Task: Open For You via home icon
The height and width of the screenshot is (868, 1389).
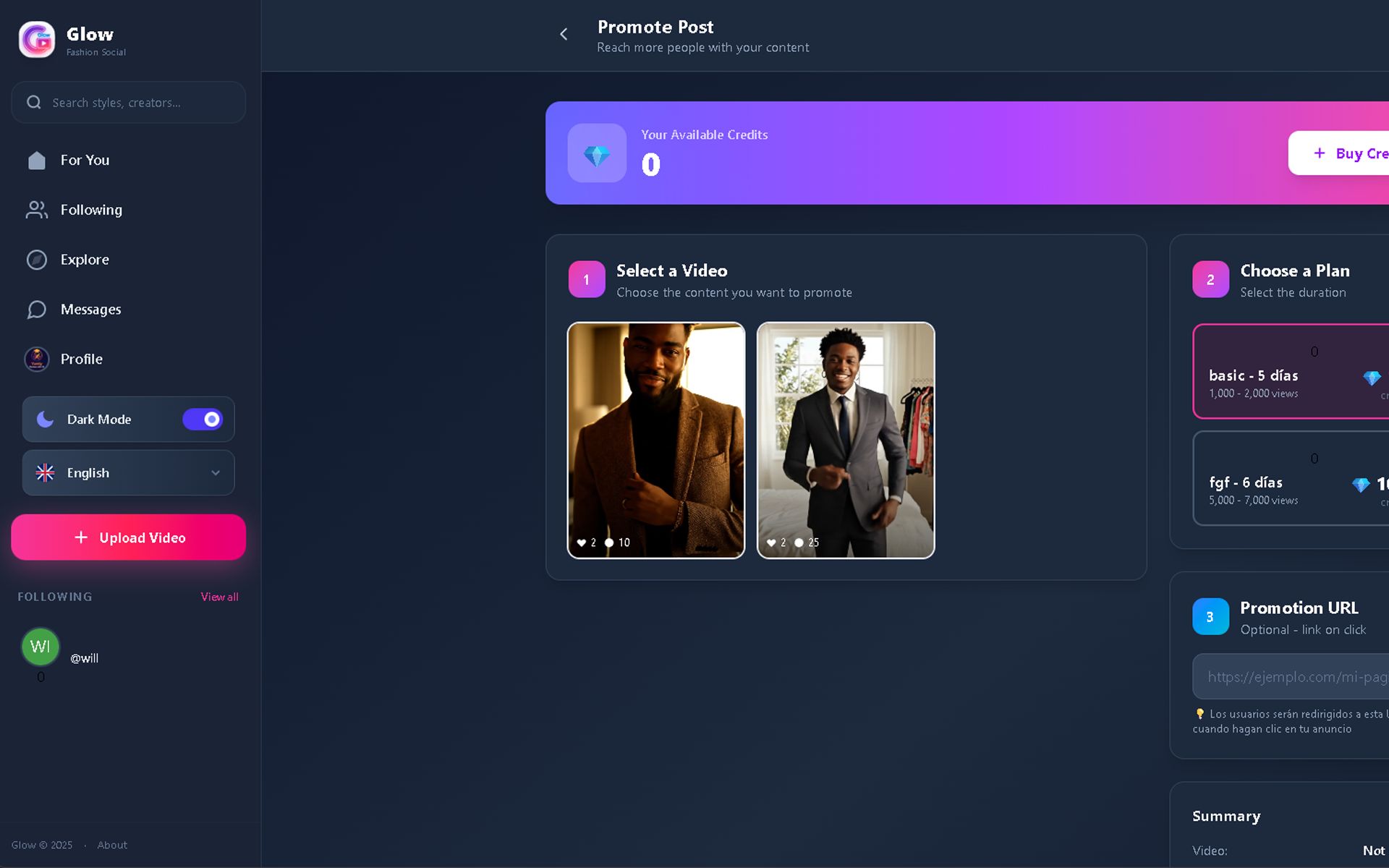Action: tap(37, 161)
